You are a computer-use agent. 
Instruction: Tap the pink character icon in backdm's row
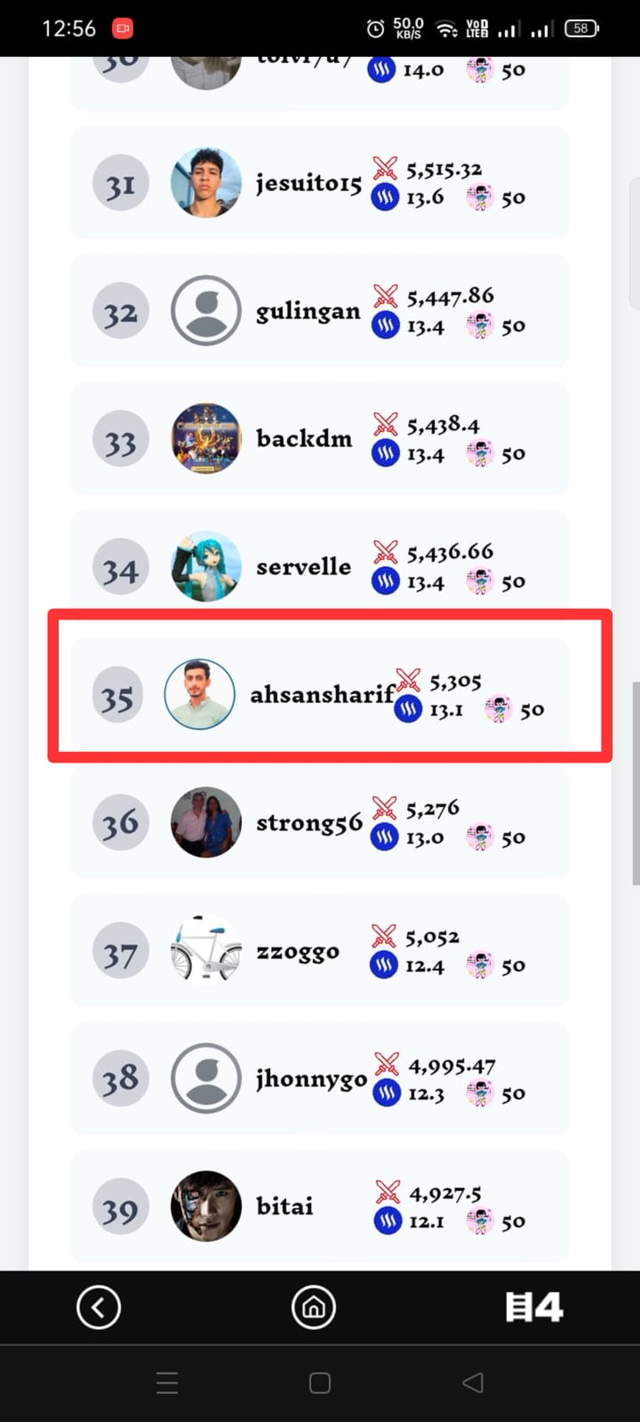480,453
